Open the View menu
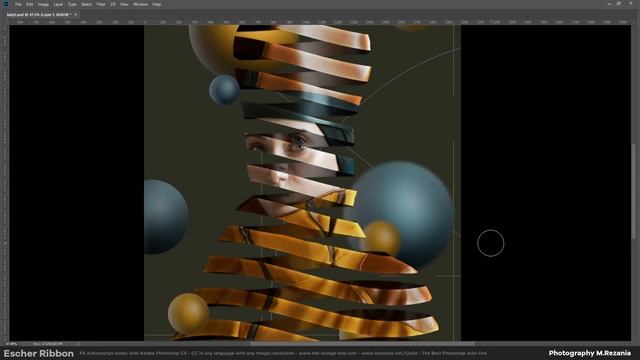 tap(124, 4)
